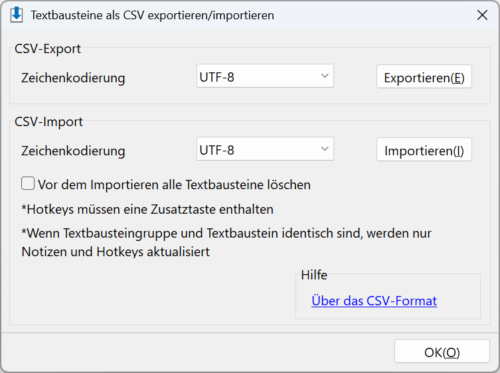Click the note about identical Textbausteingruppe and Textbaustein

[226, 242]
